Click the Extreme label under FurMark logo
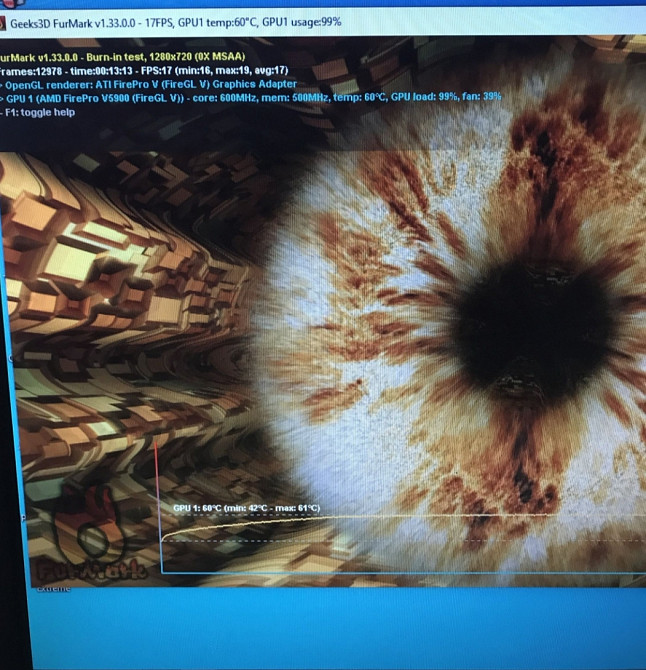The image size is (646, 670). [x=54, y=589]
